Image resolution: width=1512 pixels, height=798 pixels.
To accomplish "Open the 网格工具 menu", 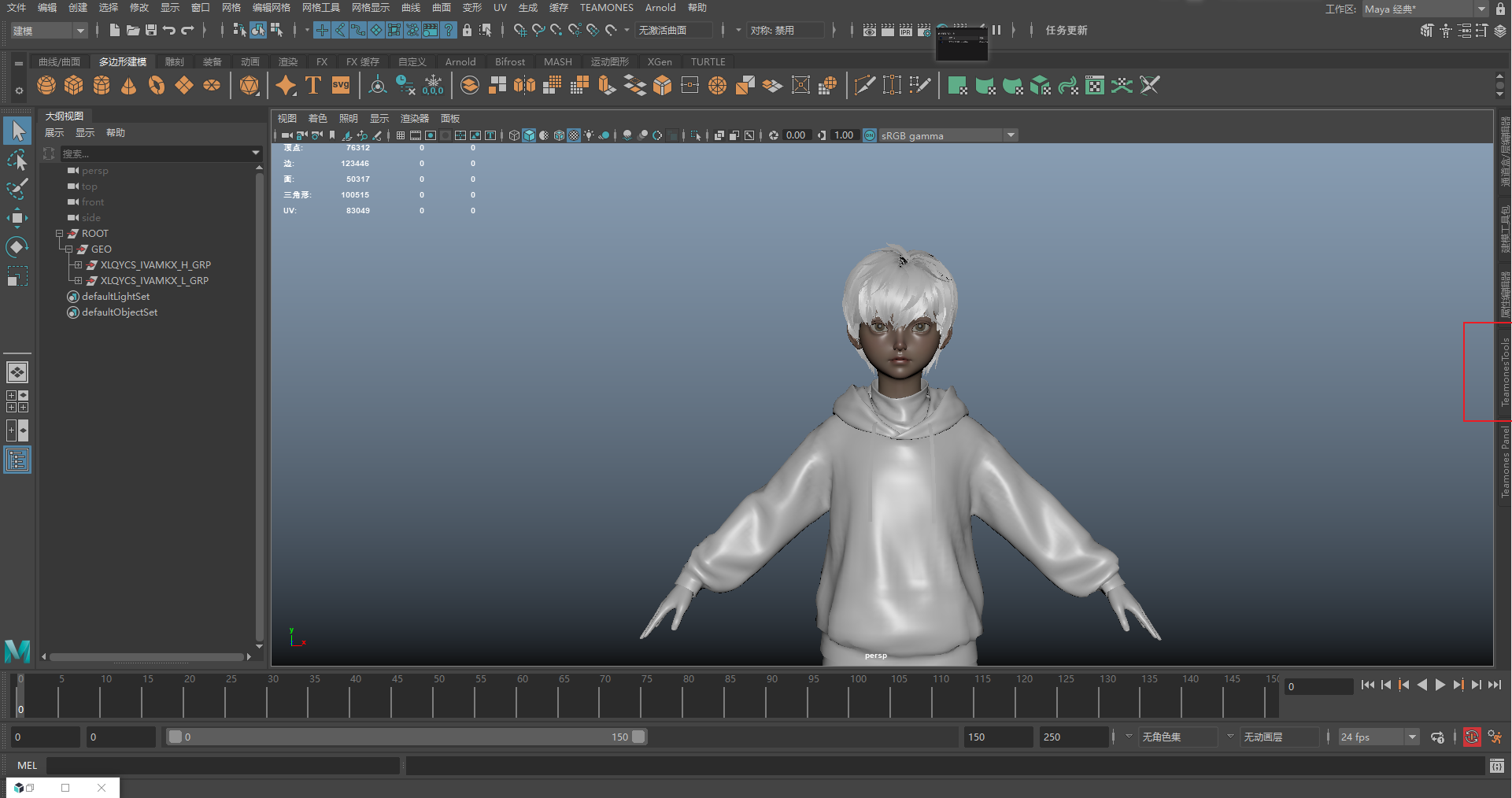I will [320, 8].
